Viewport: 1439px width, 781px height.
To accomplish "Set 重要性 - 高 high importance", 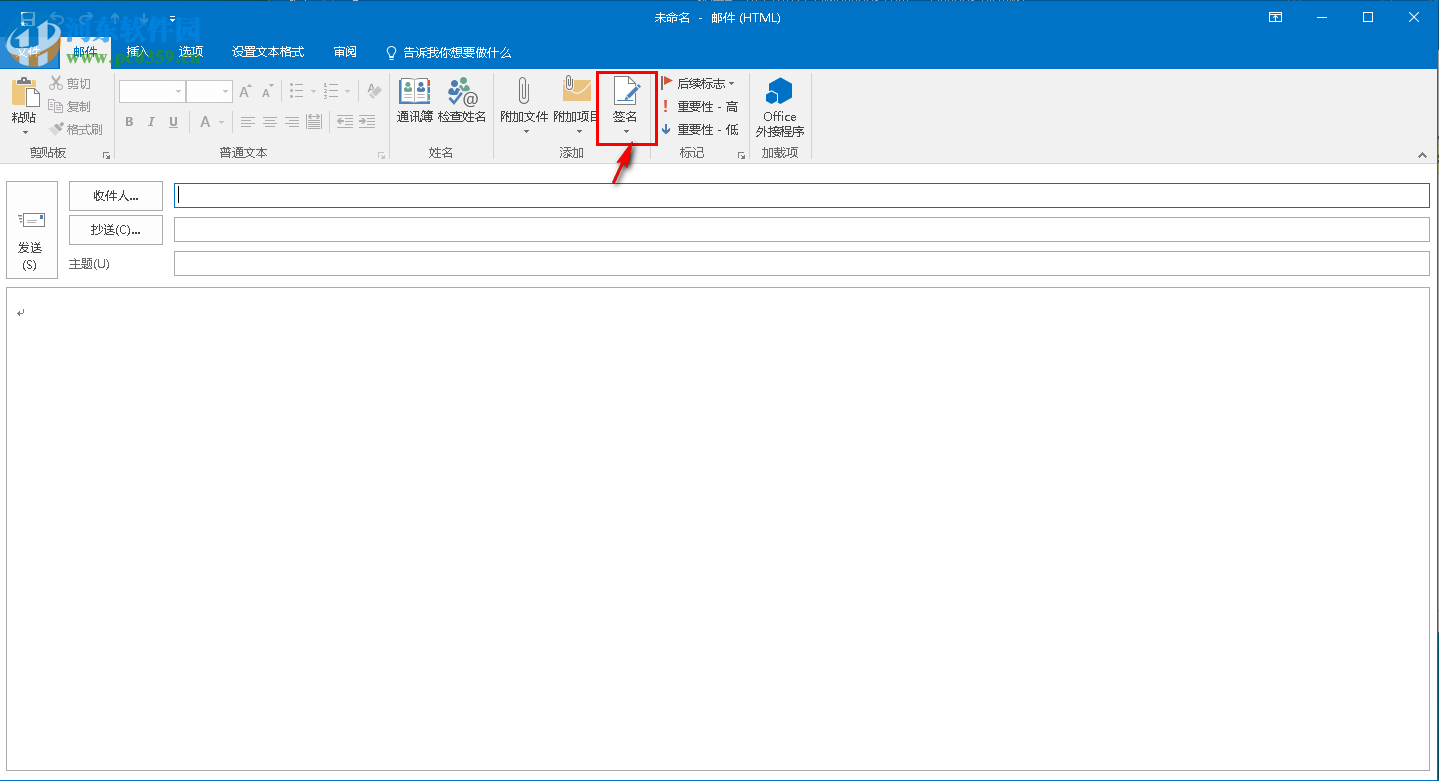I will tap(700, 106).
